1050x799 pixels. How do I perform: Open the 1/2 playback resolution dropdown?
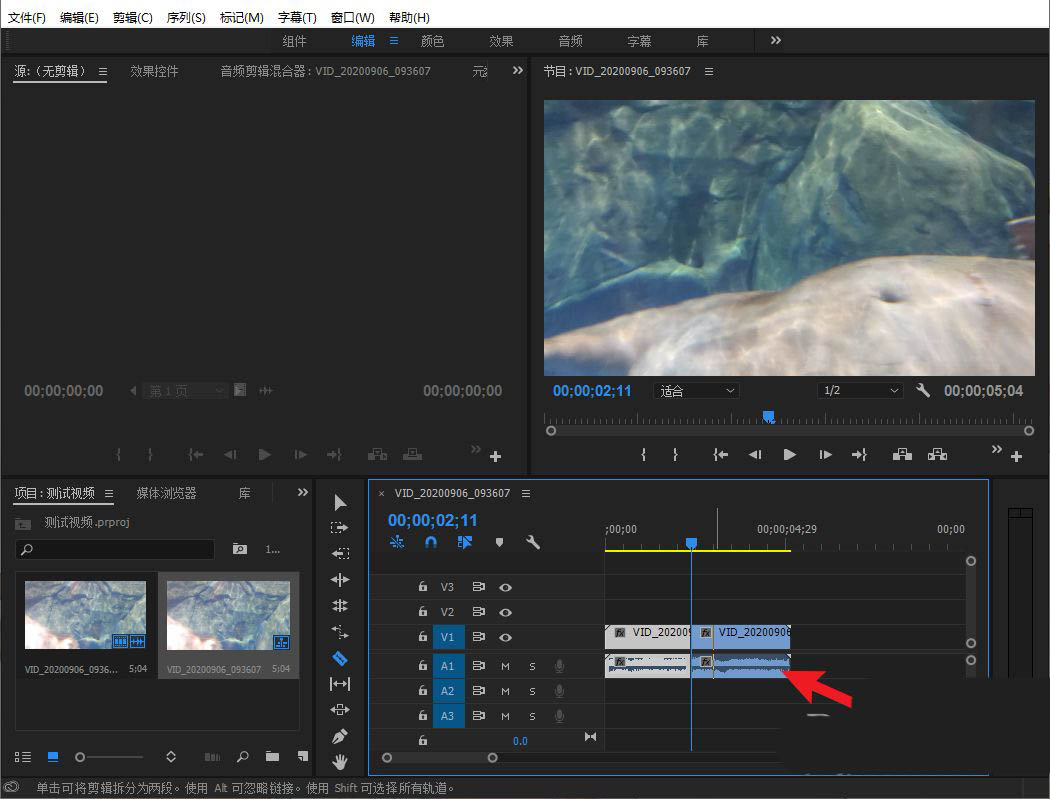tap(859, 391)
